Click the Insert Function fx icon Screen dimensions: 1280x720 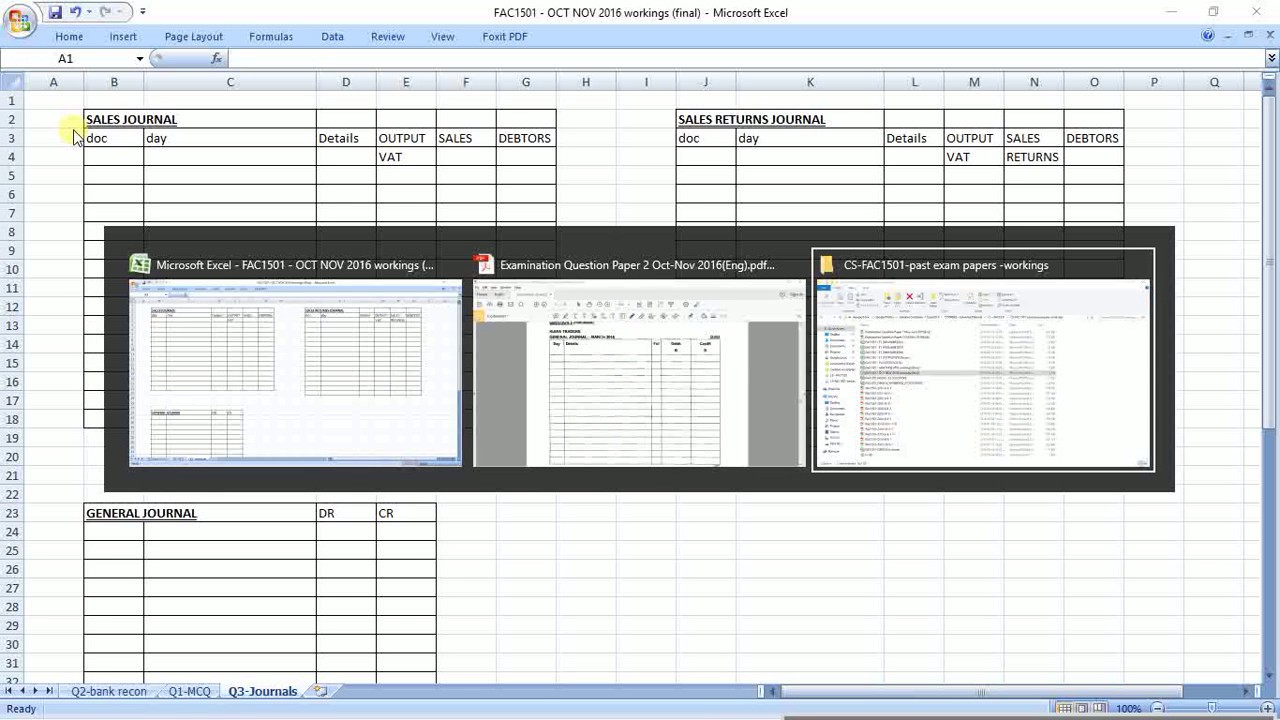(x=217, y=59)
